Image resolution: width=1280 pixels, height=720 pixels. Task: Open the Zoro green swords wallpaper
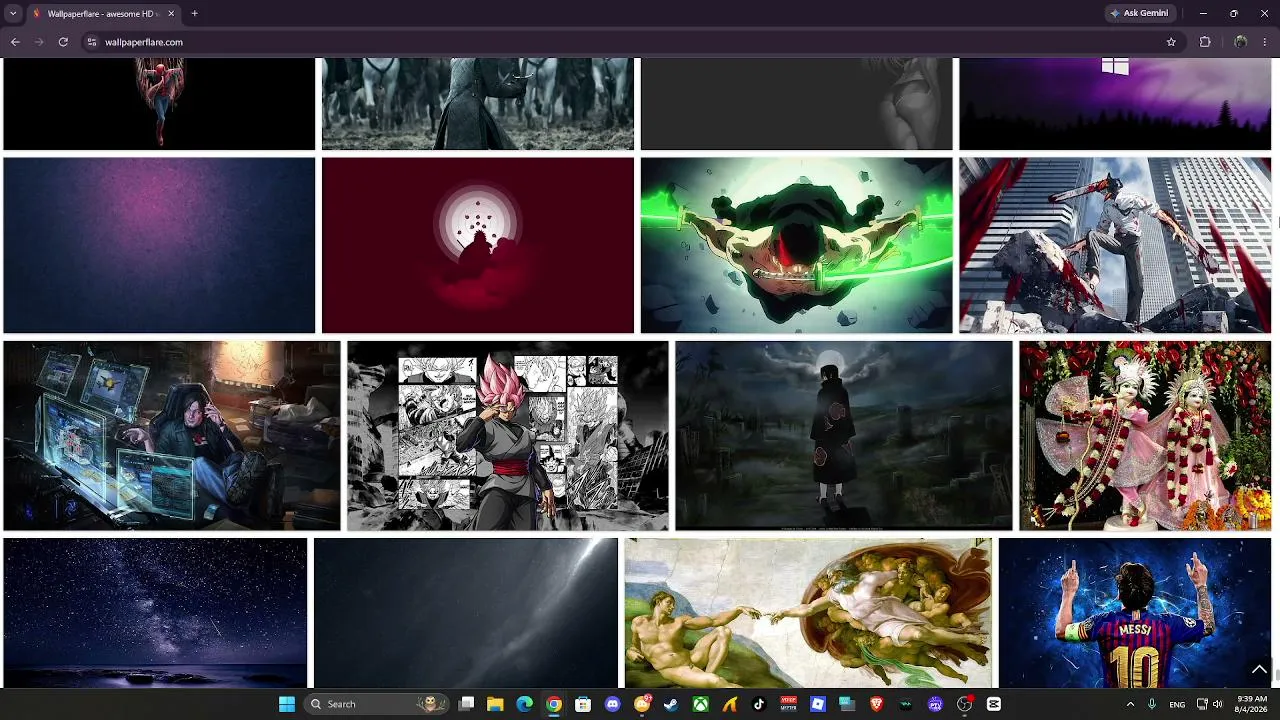click(797, 245)
